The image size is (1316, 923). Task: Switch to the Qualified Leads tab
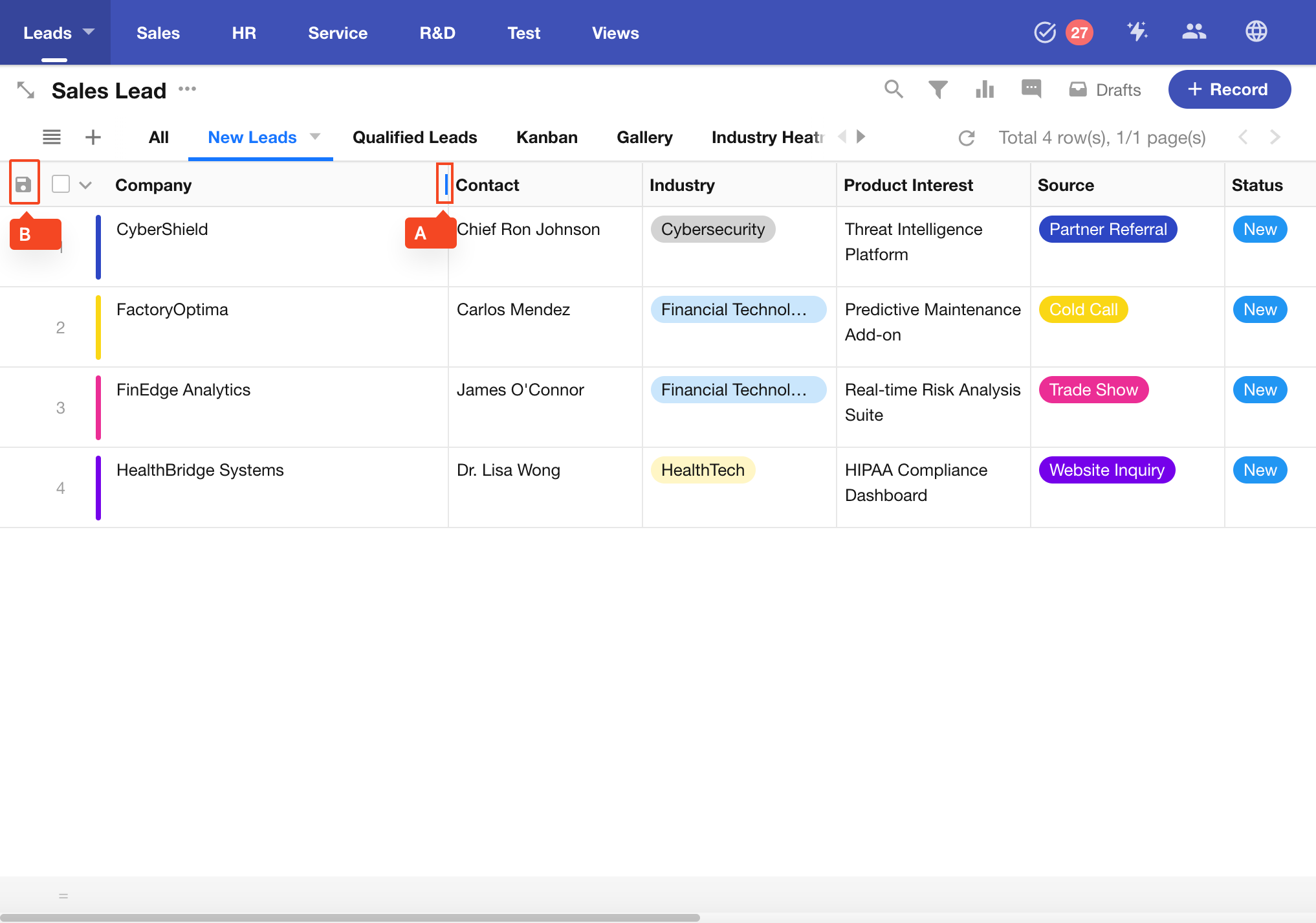(x=414, y=137)
